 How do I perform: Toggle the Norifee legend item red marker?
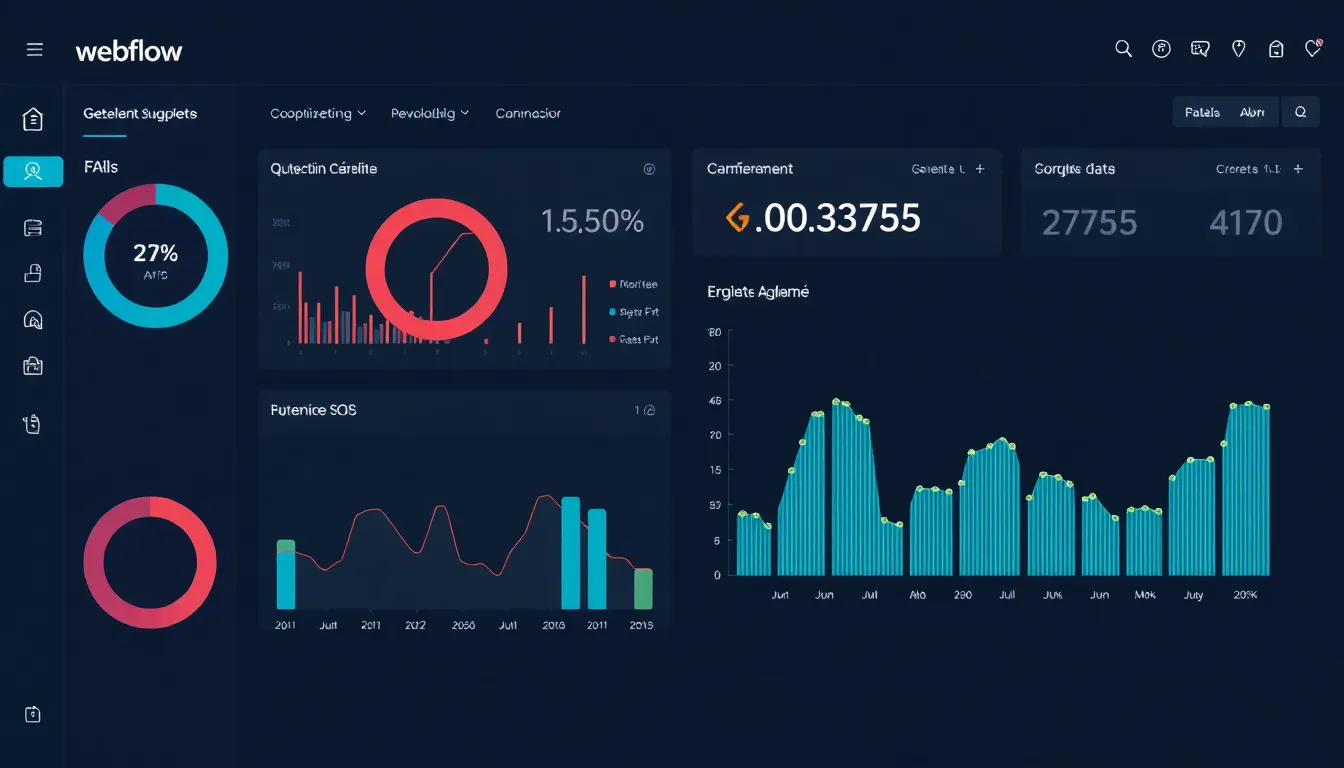[x=614, y=284]
